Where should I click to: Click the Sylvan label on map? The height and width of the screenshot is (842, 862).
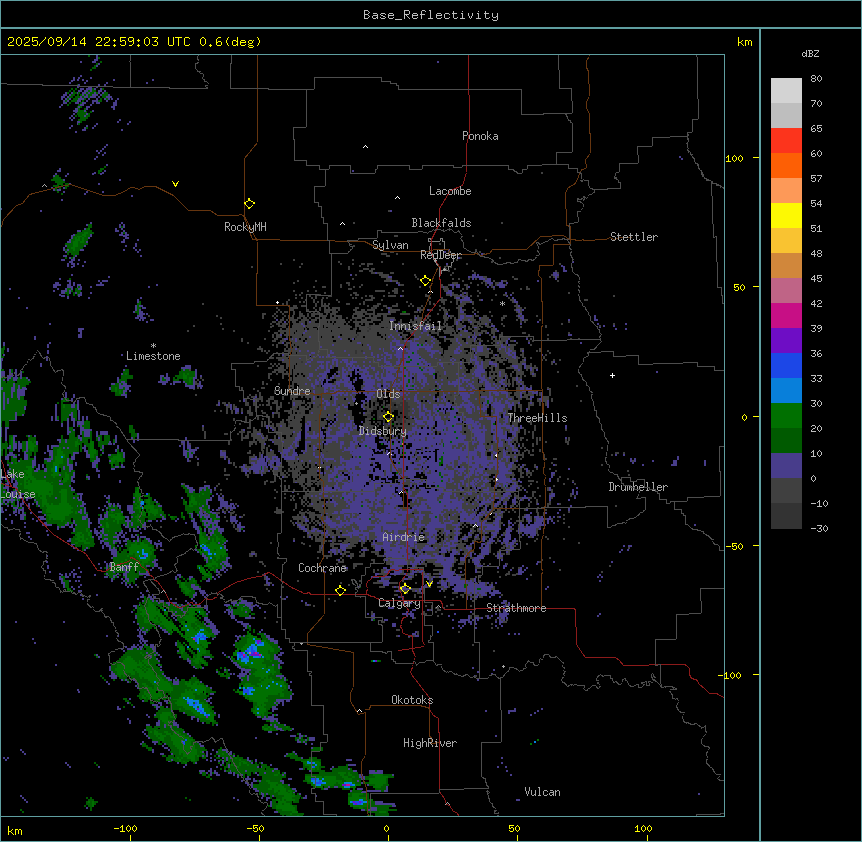pyautogui.click(x=390, y=245)
